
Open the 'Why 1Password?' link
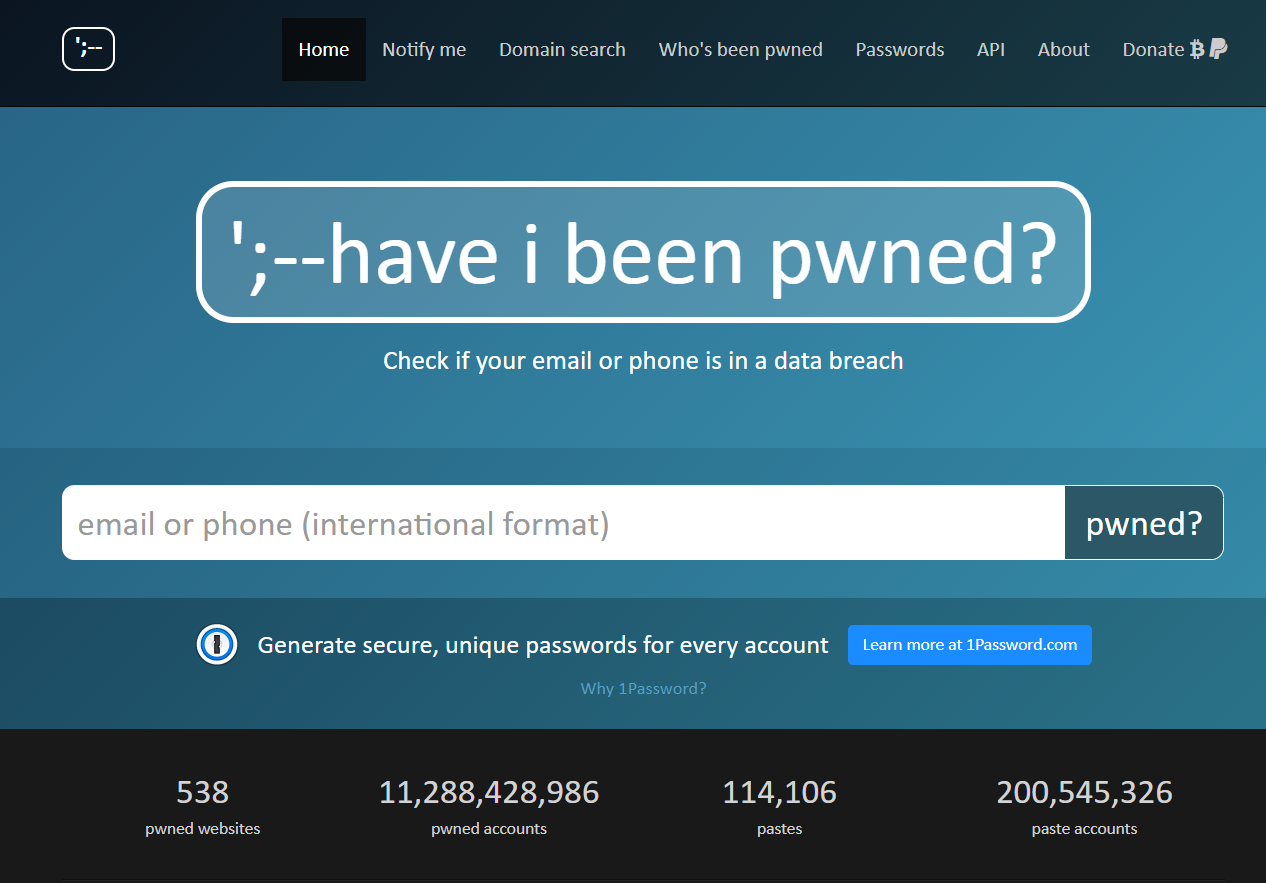(x=643, y=688)
